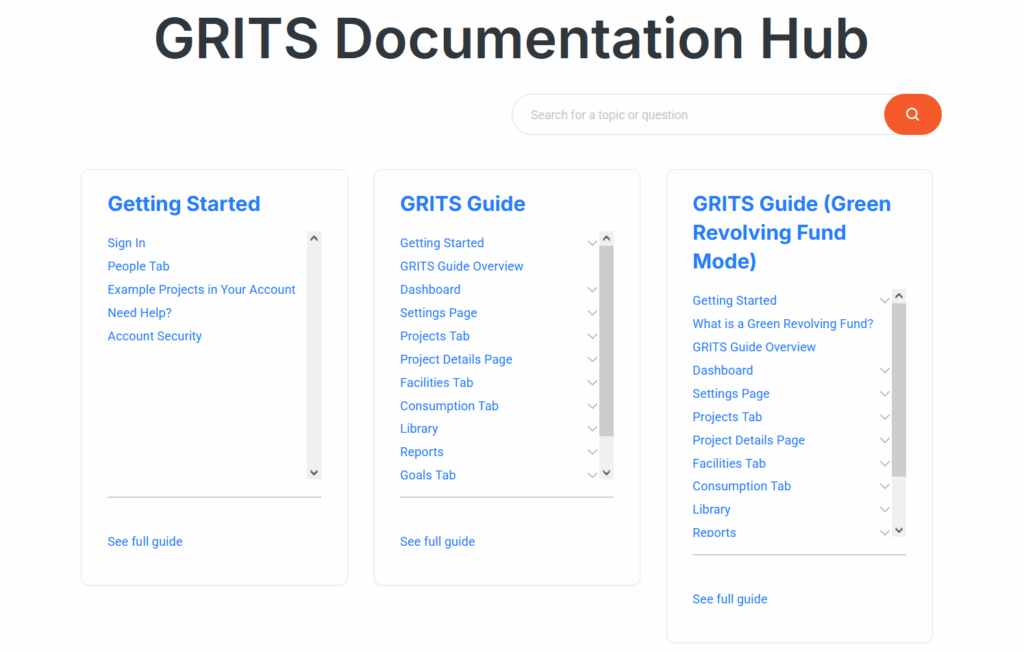Open the Getting Started card heading
Viewport: 1024px width, 652px height.
183,204
